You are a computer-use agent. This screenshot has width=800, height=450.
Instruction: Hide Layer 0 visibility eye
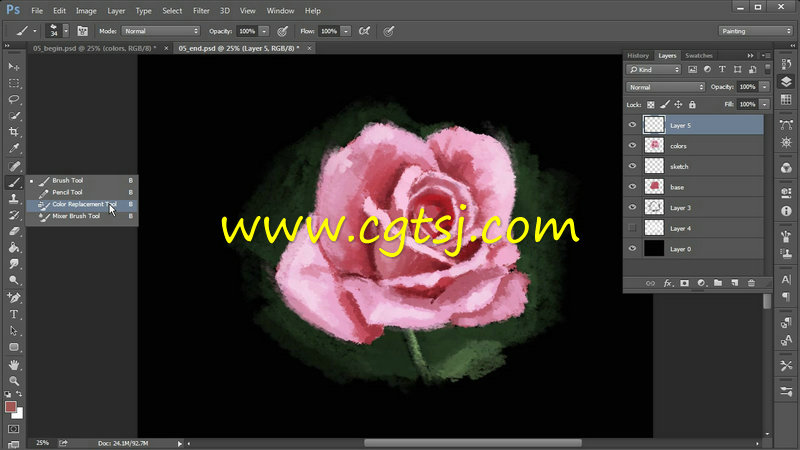[x=633, y=248]
